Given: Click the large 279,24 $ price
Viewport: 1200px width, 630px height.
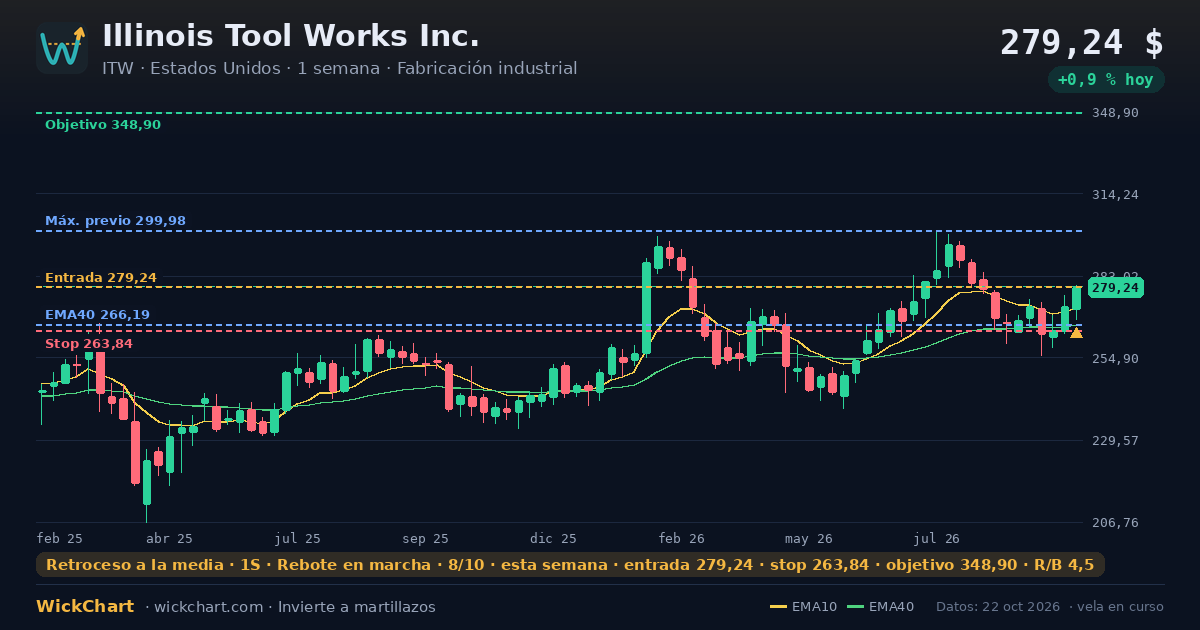Looking at the screenshot, I should pyautogui.click(x=1082, y=43).
